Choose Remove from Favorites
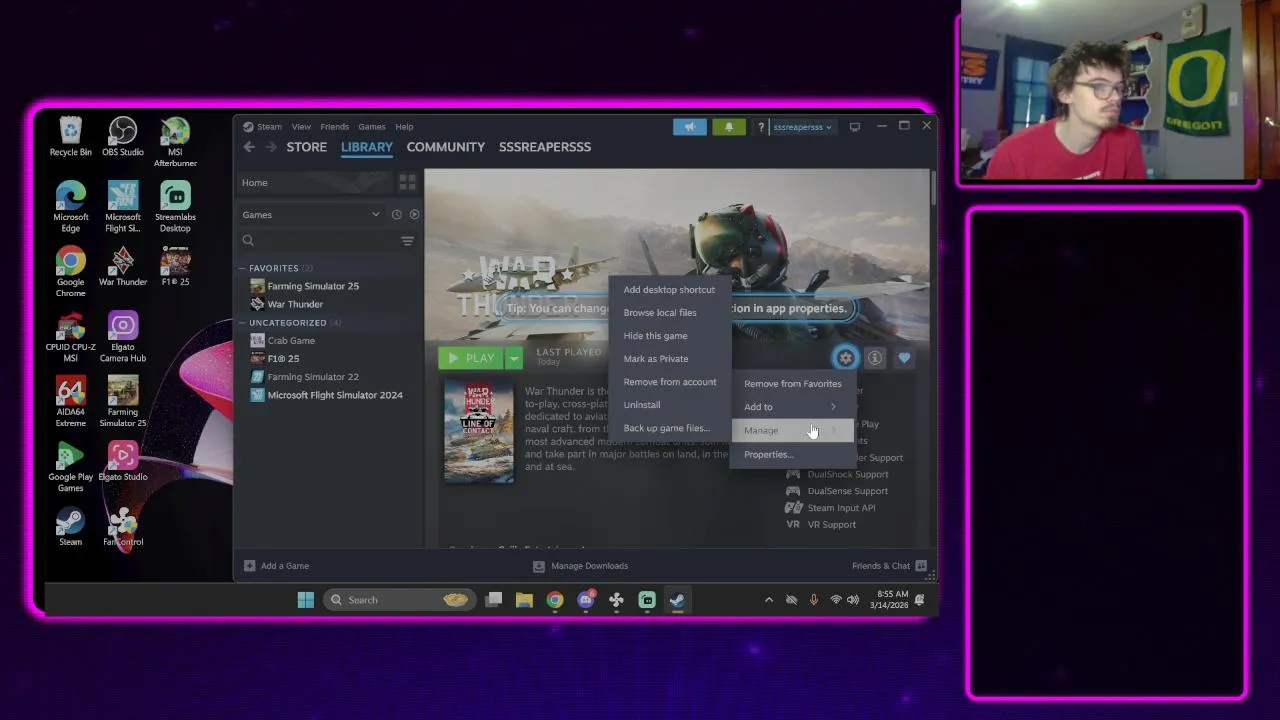1280x720 pixels. [x=792, y=384]
